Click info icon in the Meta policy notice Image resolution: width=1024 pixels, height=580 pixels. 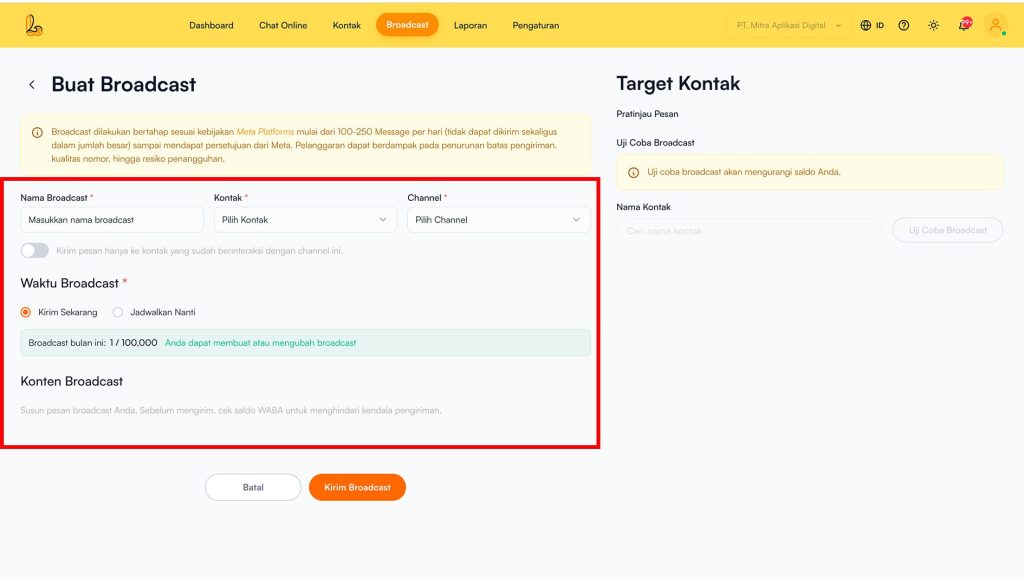tap(37, 132)
